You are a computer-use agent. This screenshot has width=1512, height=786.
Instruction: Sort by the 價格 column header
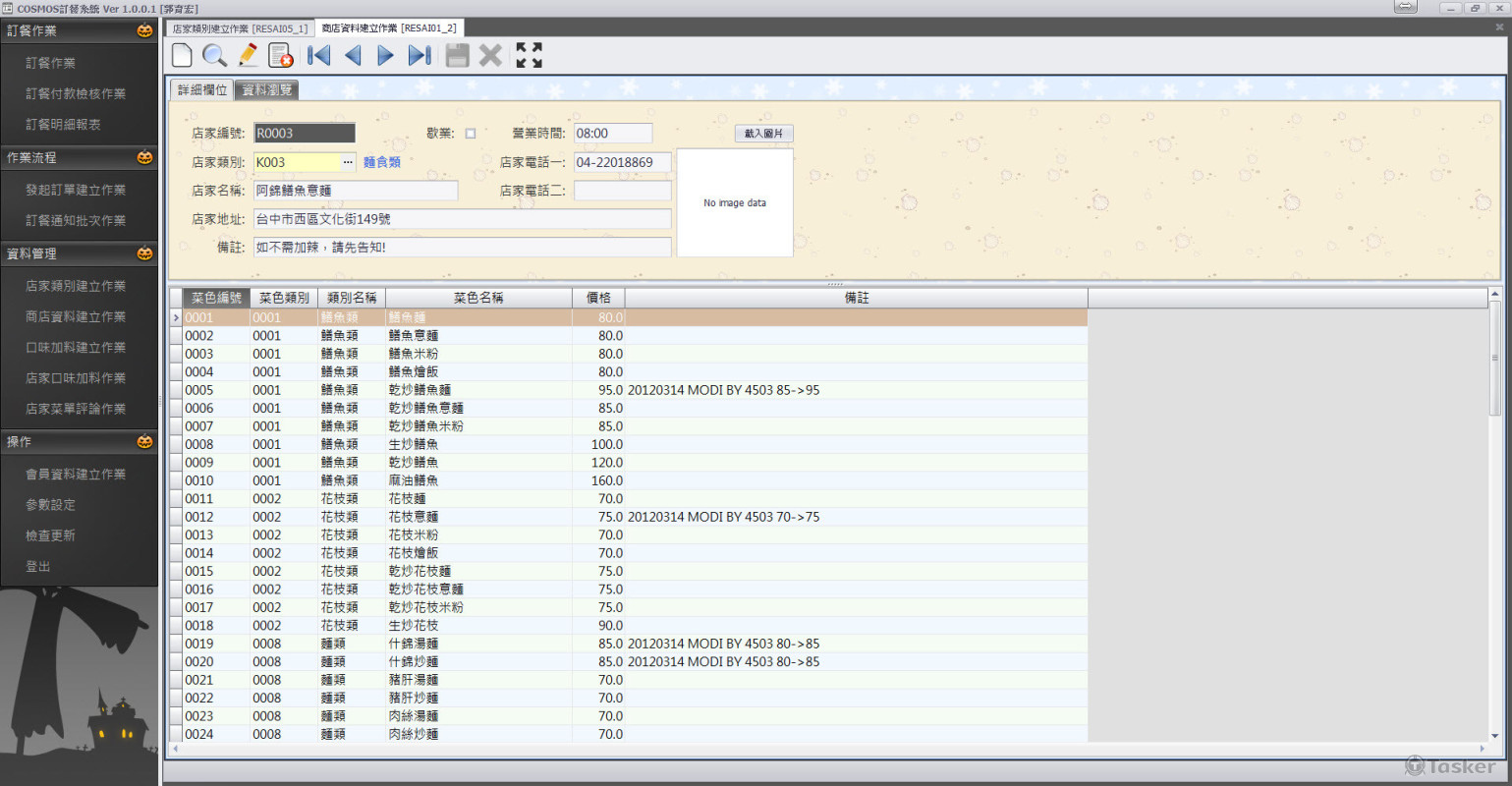pos(599,298)
